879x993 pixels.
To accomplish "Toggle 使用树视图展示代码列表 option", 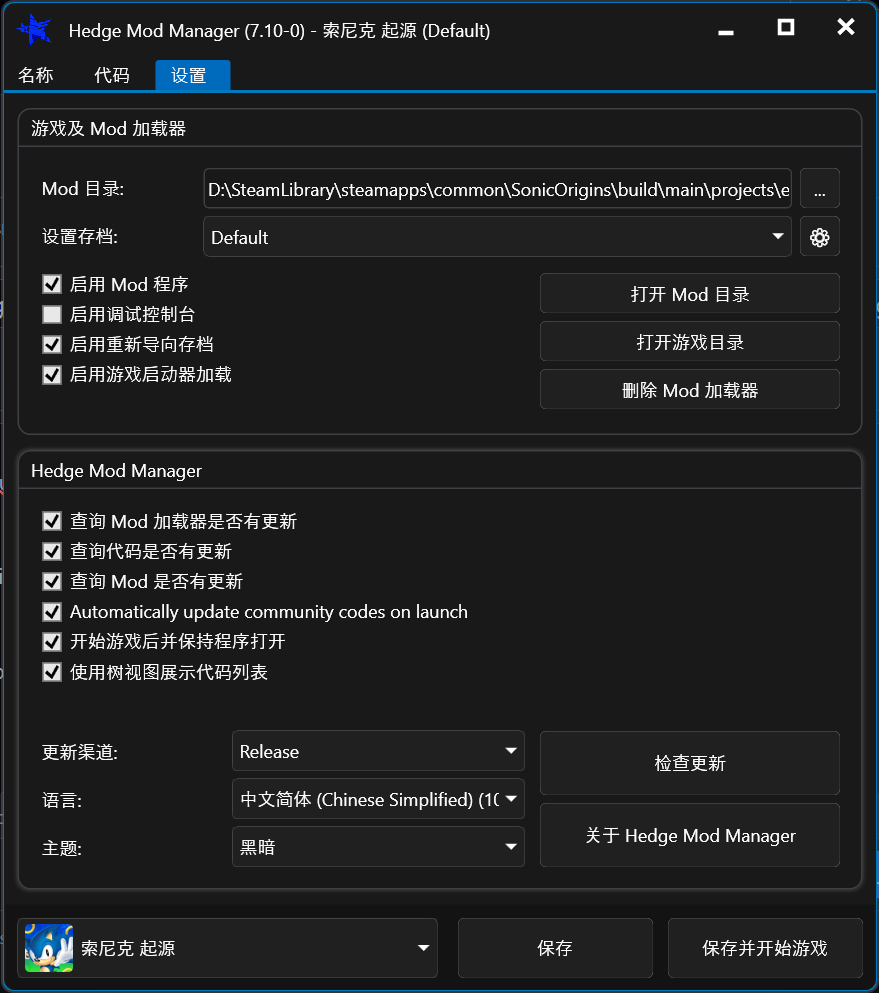I will coord(51,672).
